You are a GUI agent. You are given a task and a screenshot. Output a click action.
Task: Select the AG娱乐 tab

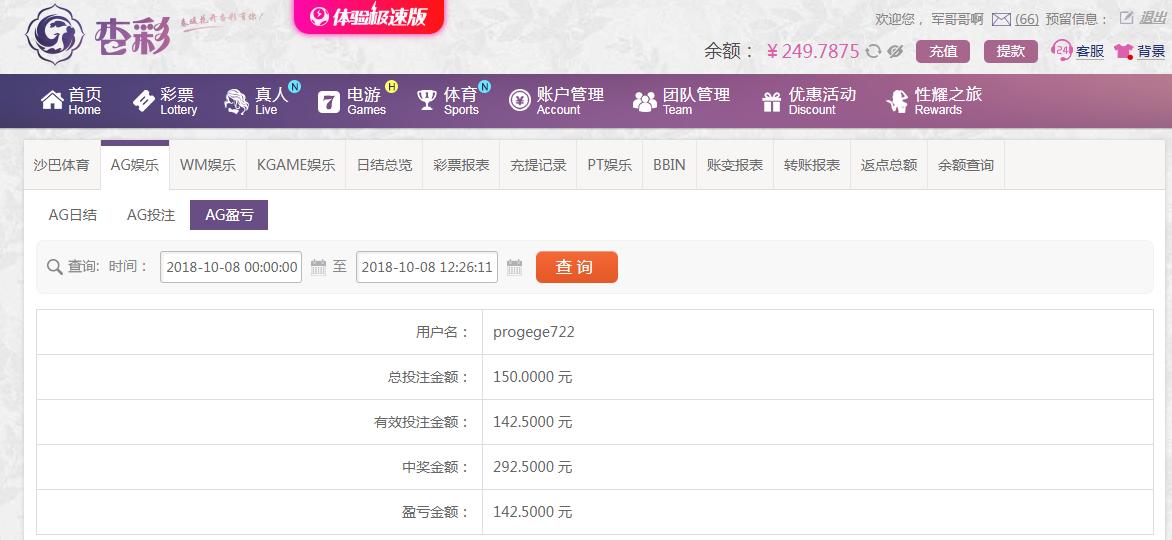[x=135, y=165]
